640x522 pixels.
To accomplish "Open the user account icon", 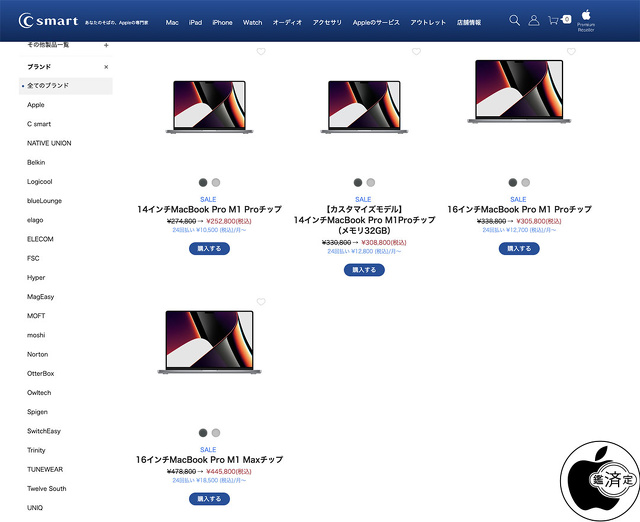I will tap(533, 20).
